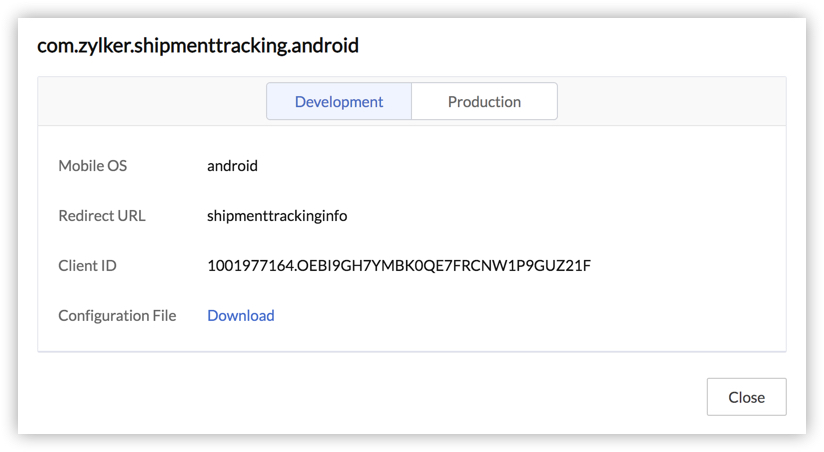Viewport: 824px width, 452px height.
Task: Click the shipmenttrackinginfo redirect value
Action: point(277,215)
